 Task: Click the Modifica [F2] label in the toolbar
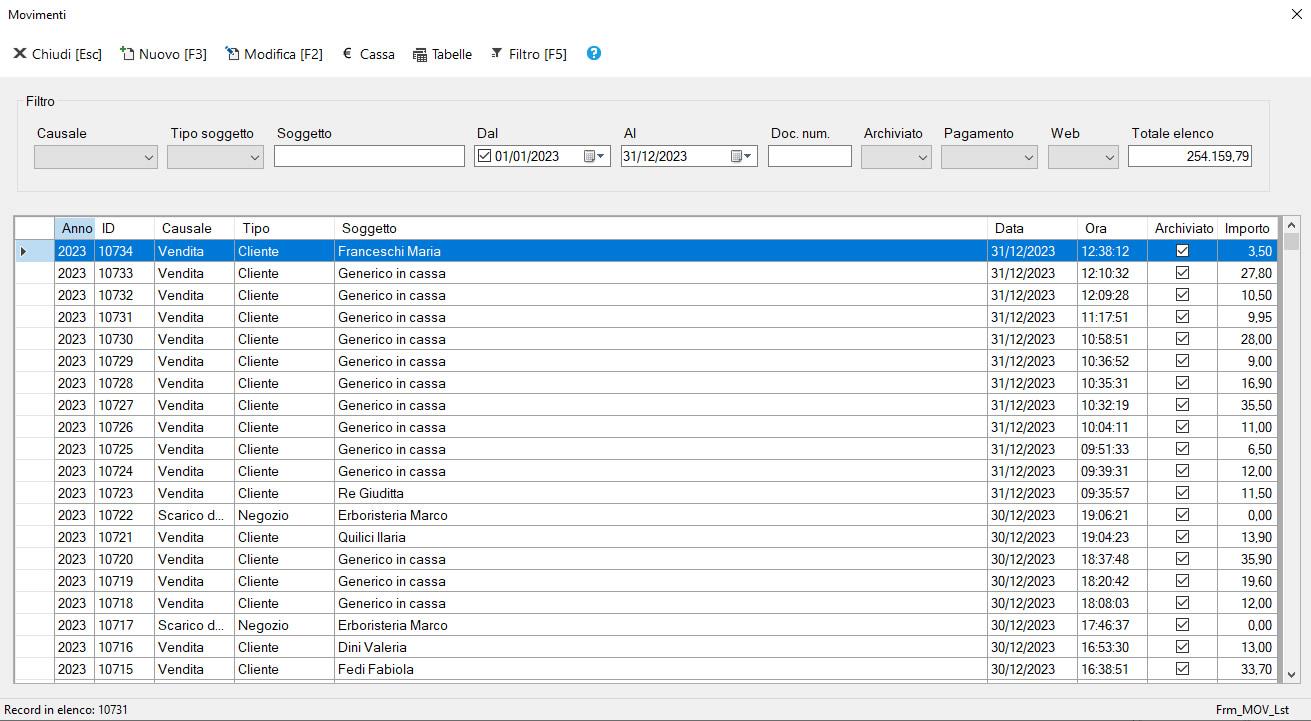click(284, 54)
